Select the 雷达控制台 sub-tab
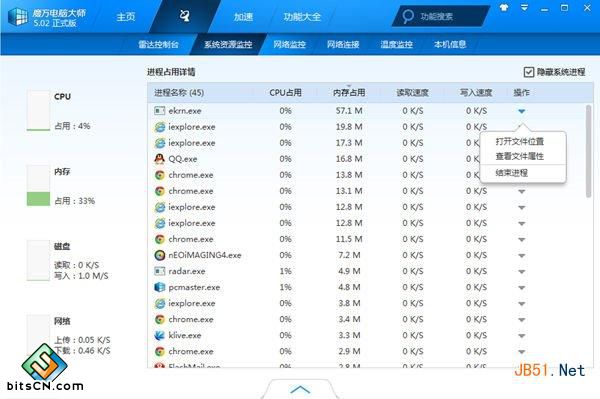 (x=158, y=44)
